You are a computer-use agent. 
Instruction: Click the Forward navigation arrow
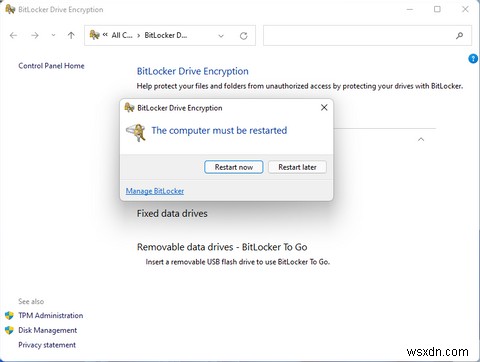click(35, 35)
